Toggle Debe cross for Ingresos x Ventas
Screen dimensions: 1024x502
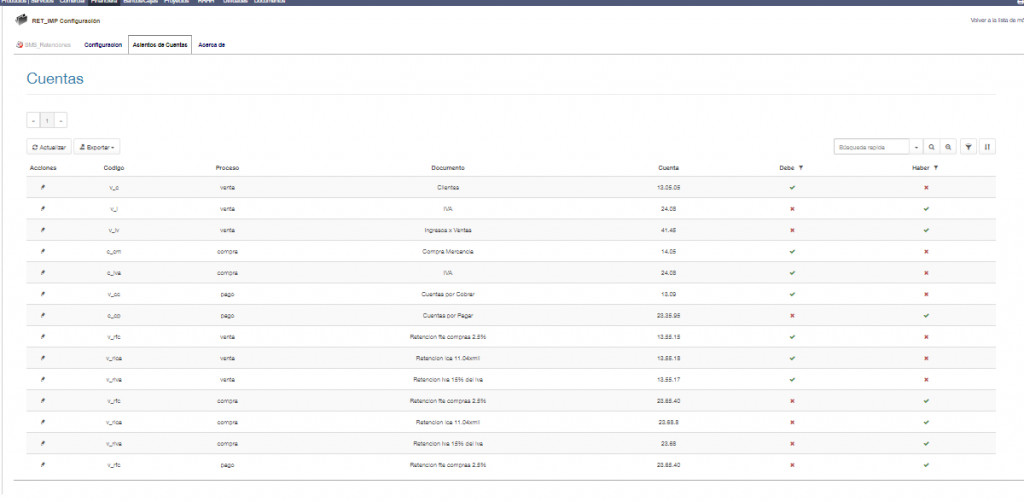click(x=792, y=230)
